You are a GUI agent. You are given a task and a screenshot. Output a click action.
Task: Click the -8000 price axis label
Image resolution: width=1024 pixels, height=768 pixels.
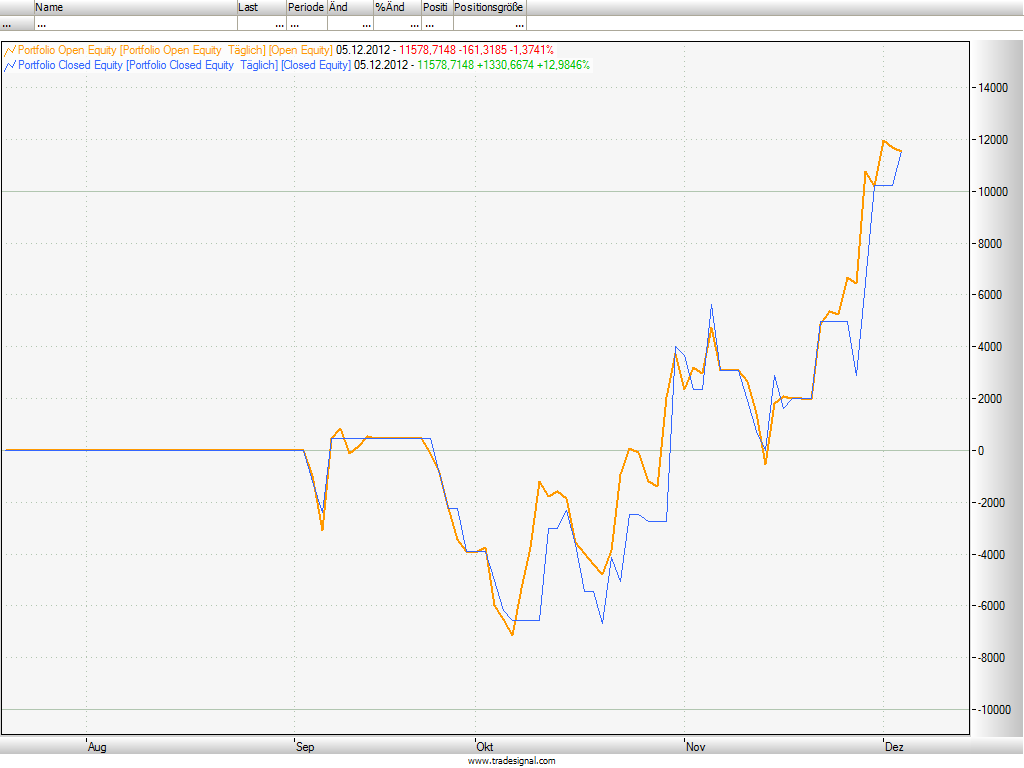[x=991, y=658]
